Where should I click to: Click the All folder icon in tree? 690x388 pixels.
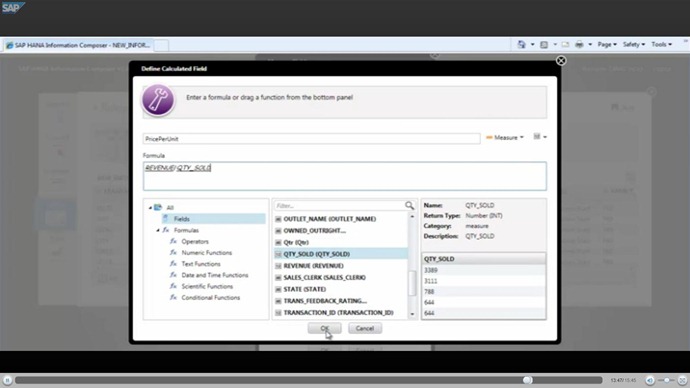coord(158,207)
